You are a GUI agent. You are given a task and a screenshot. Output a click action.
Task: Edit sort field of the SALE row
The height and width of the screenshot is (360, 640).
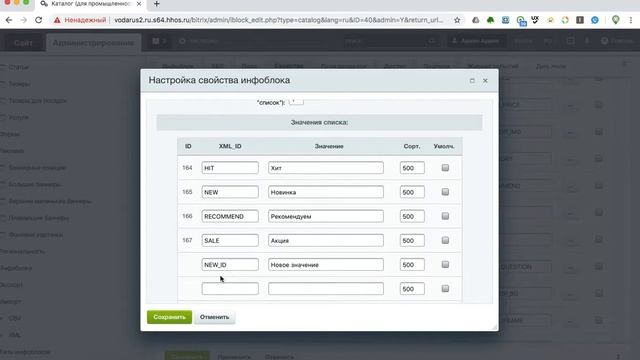point(412,240)
